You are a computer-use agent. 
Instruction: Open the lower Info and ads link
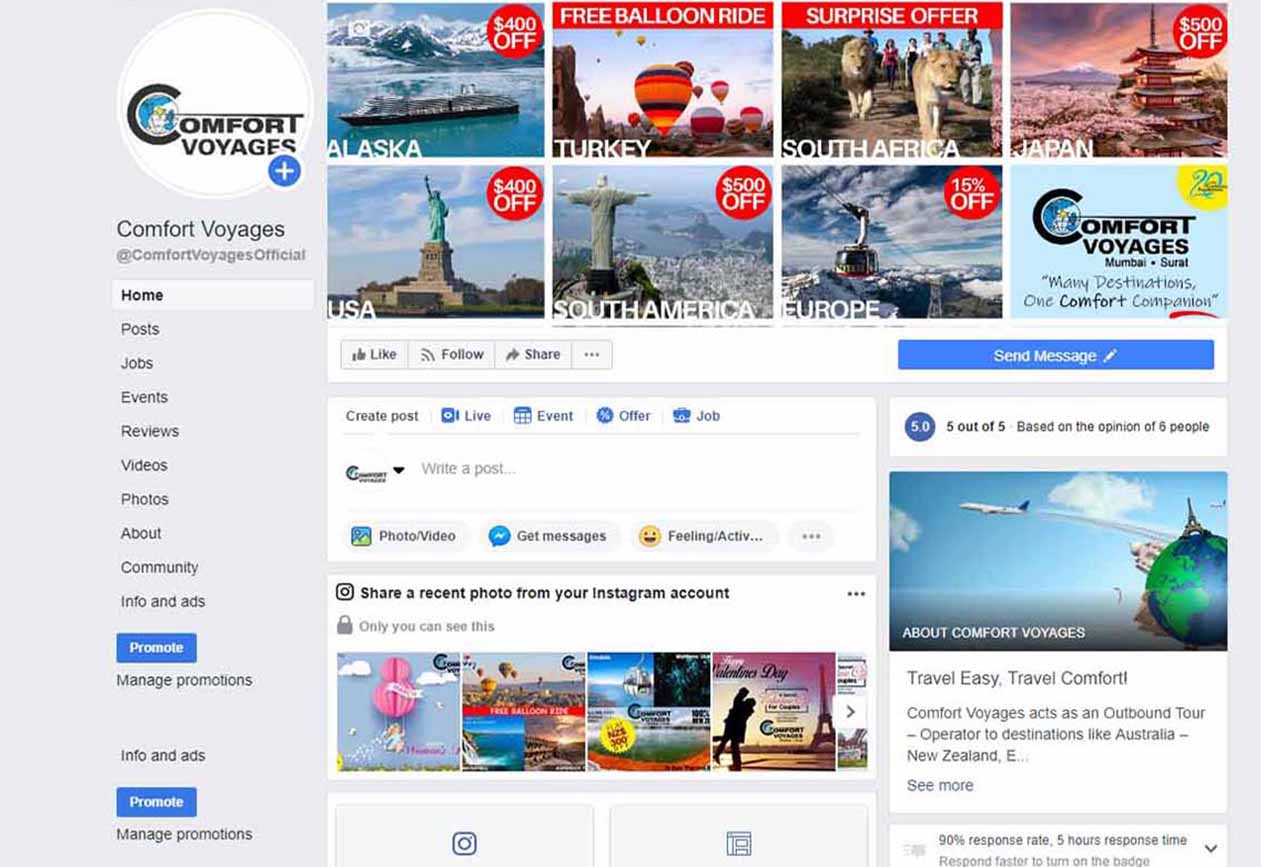[163, 755]
